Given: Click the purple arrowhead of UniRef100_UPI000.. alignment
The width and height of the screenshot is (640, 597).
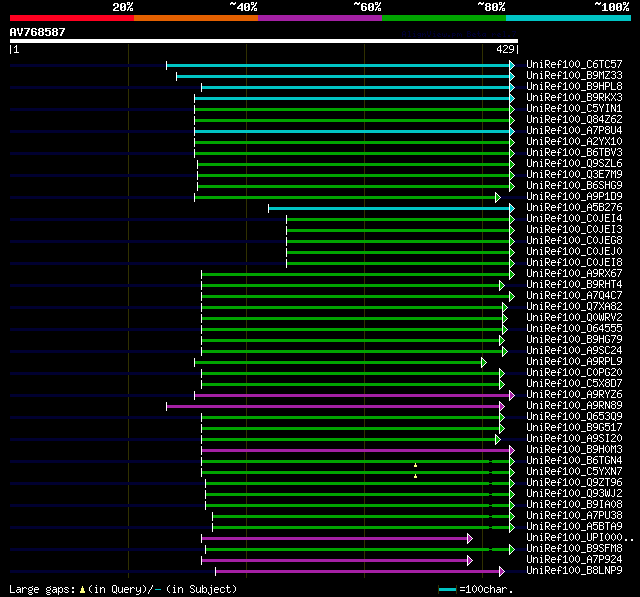Looking at the screenshot, I should [470, 539].
